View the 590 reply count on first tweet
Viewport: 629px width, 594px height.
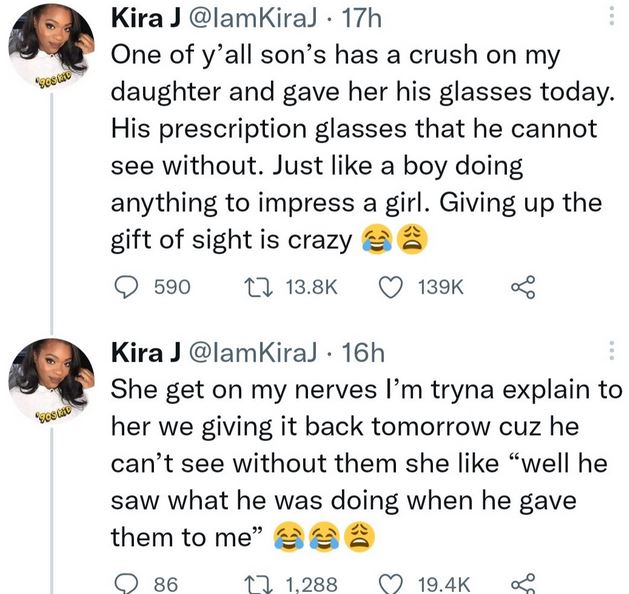pyautogui.click(x=172, y=287)
